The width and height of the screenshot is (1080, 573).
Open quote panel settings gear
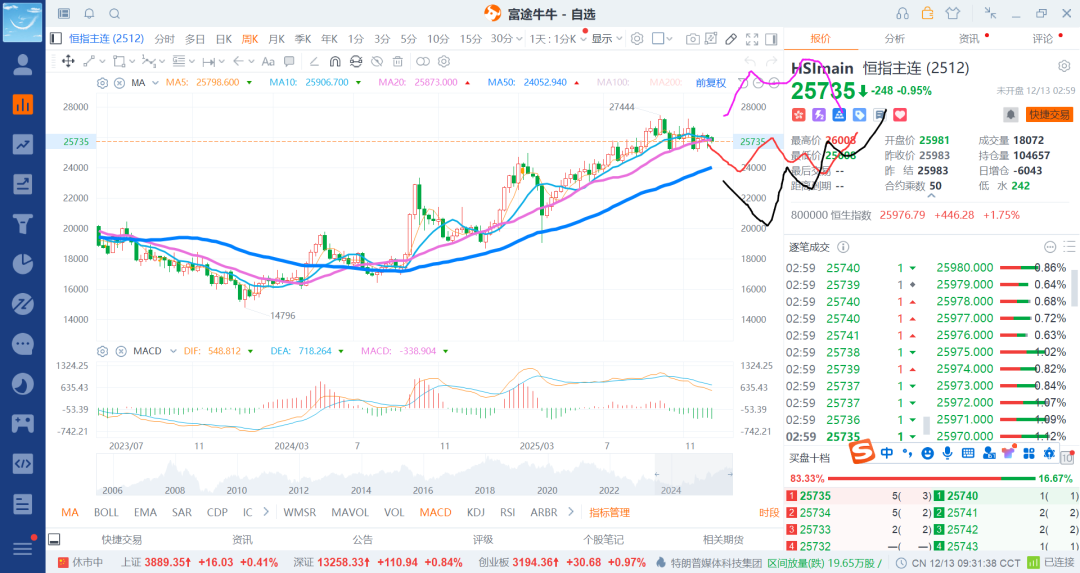pyautogui.click(x=1064, y=67)
